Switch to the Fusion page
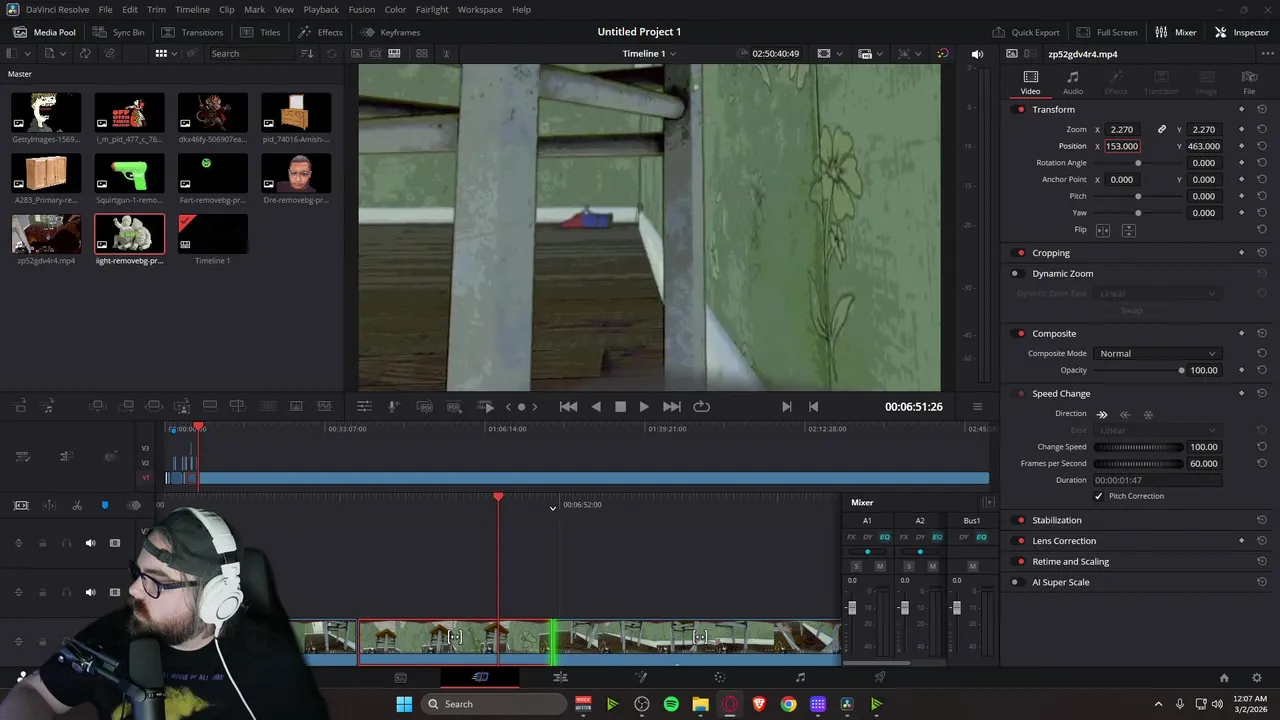1280x720 pixels. (640, 677)
